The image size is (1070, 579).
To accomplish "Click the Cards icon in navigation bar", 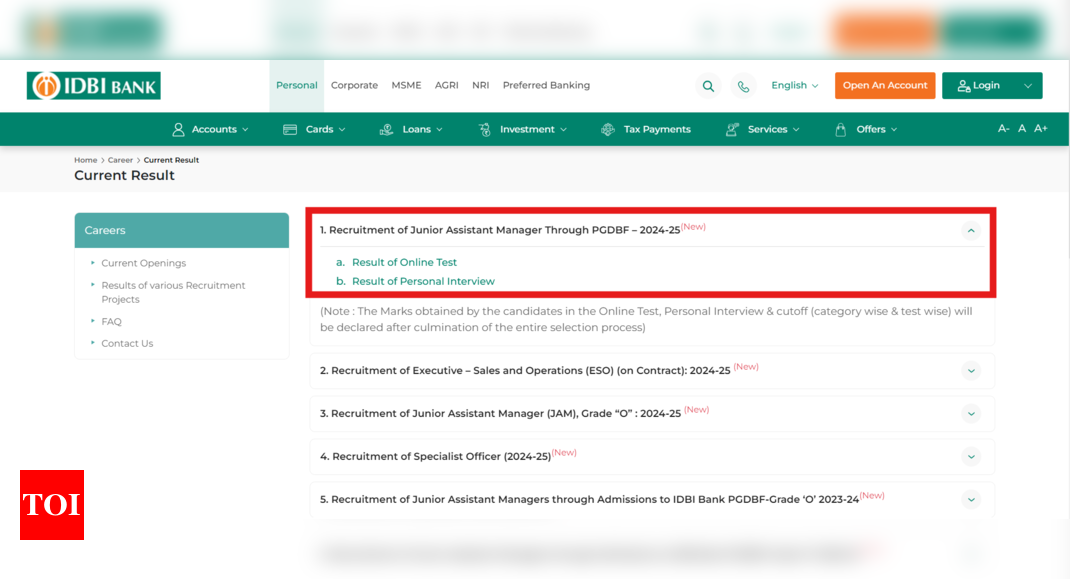I will coord(290,129).
